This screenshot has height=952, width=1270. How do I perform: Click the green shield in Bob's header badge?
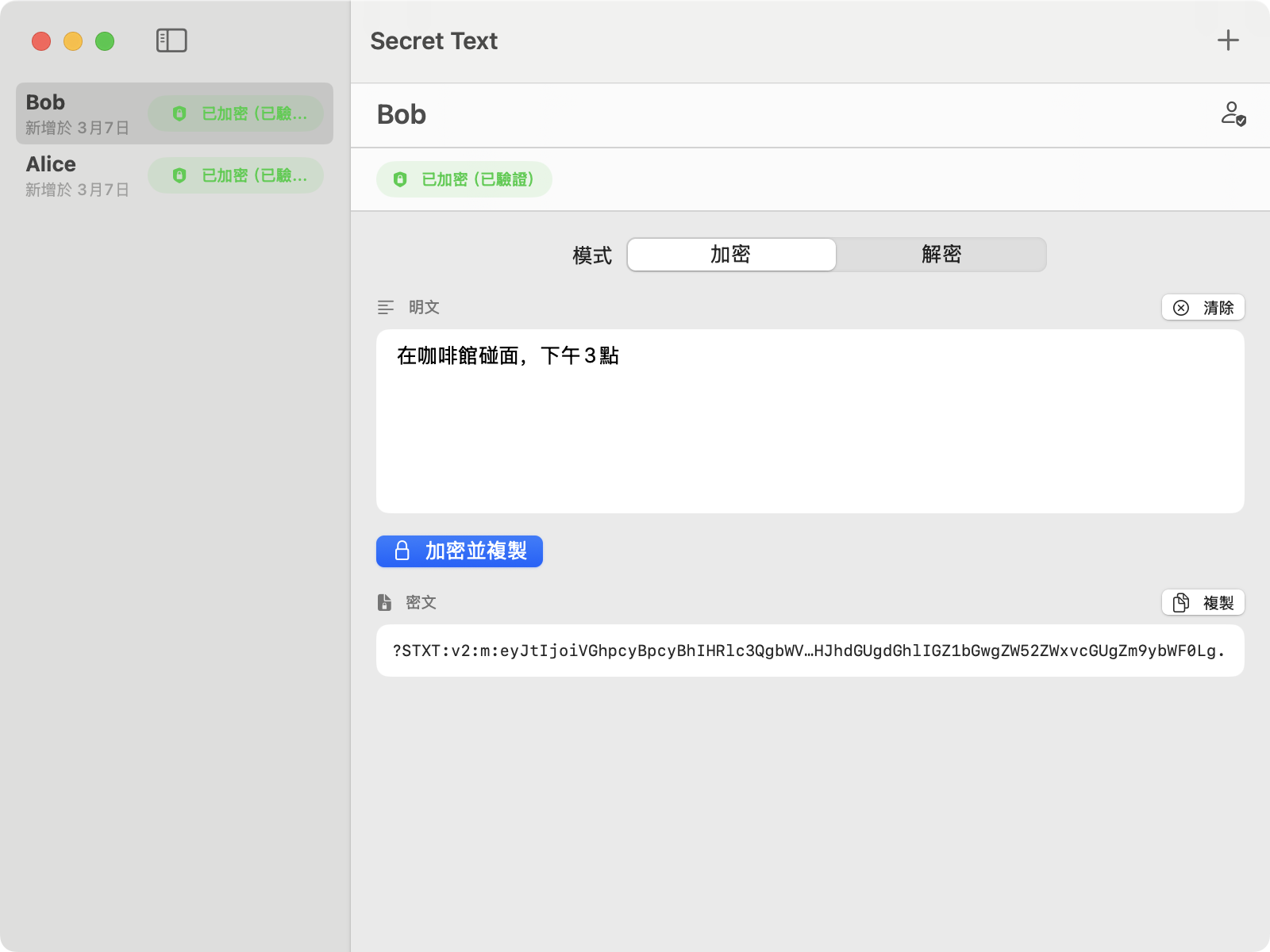(x=400, y=179)
